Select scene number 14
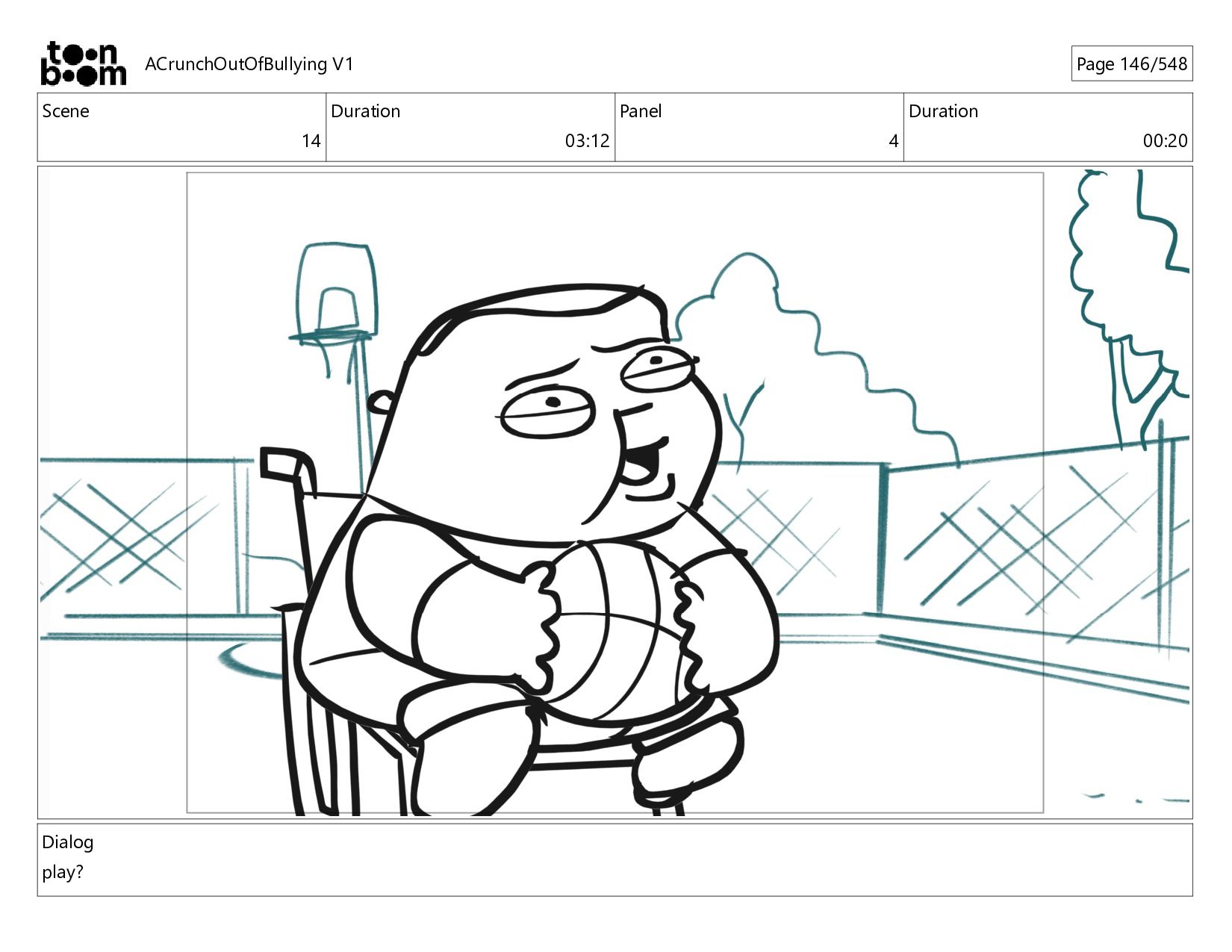The height and width of the screenshot is (952, 1232). (311, 141)
